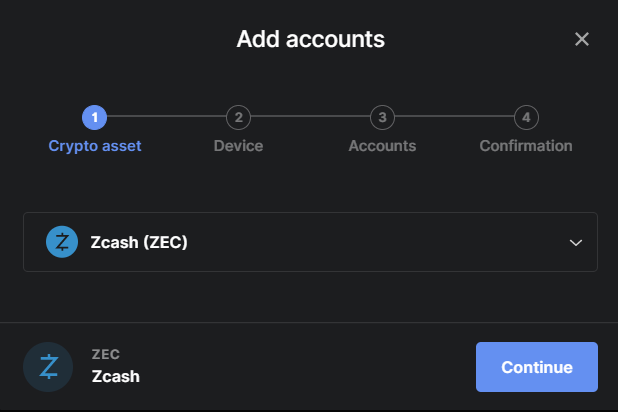The image size is (618, 412).
Task: Click the step 3 circle indicator
Action: tap(382, 117)
